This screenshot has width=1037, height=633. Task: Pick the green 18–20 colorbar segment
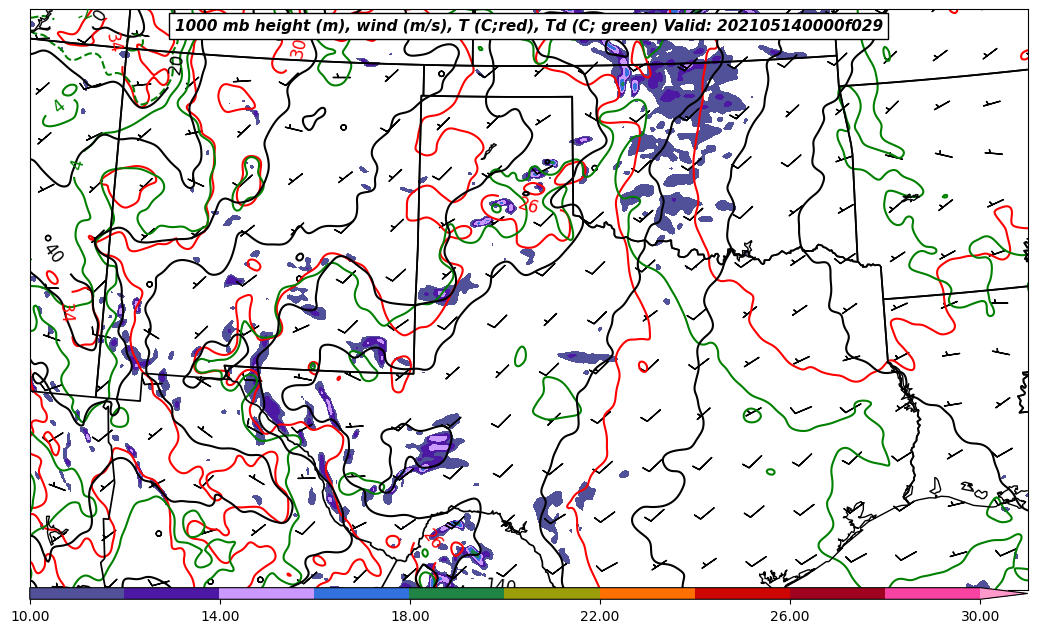[456, 593]
